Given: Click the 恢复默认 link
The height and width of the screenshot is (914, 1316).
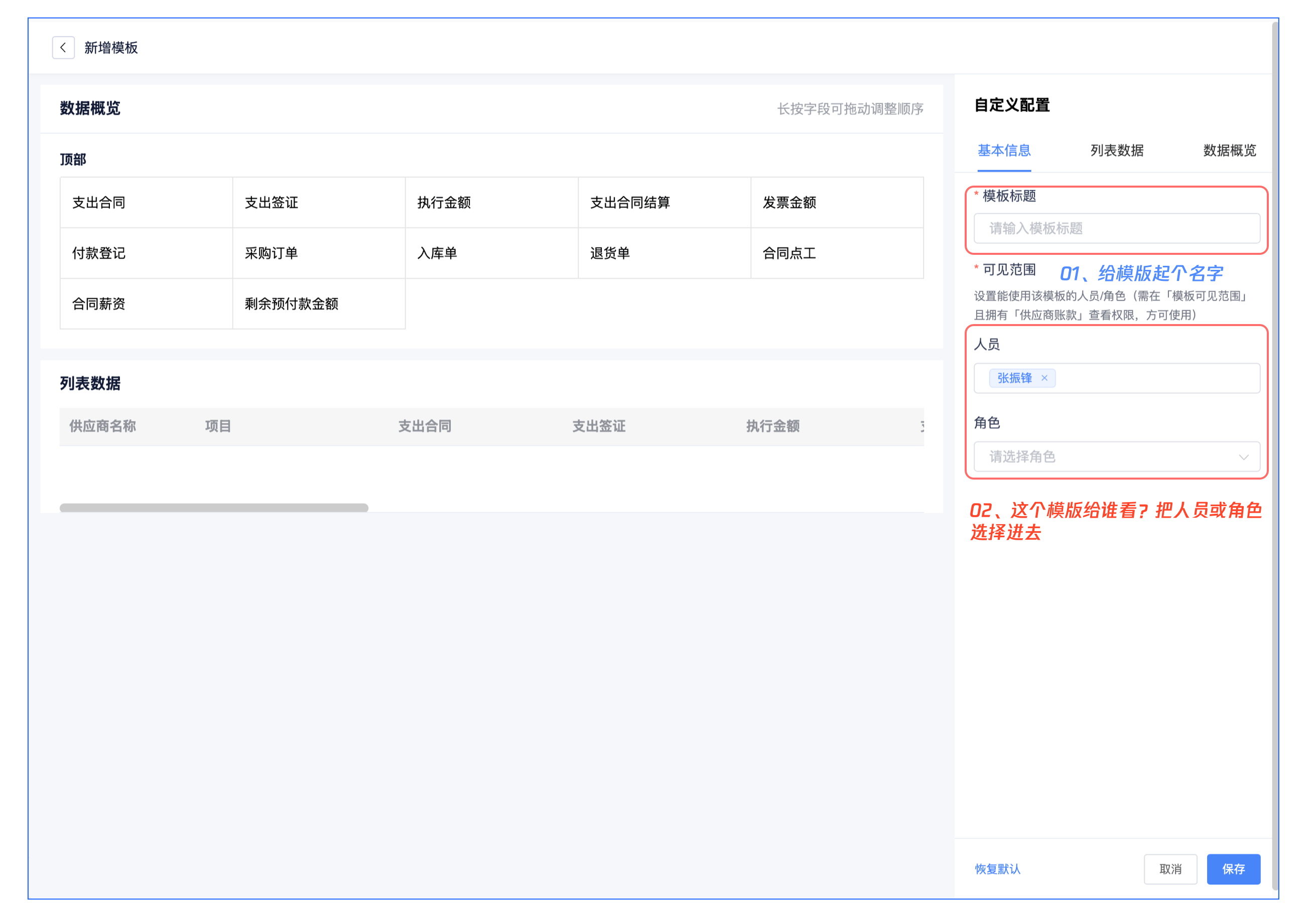Looking at the screenshot, I should (997, 869).
